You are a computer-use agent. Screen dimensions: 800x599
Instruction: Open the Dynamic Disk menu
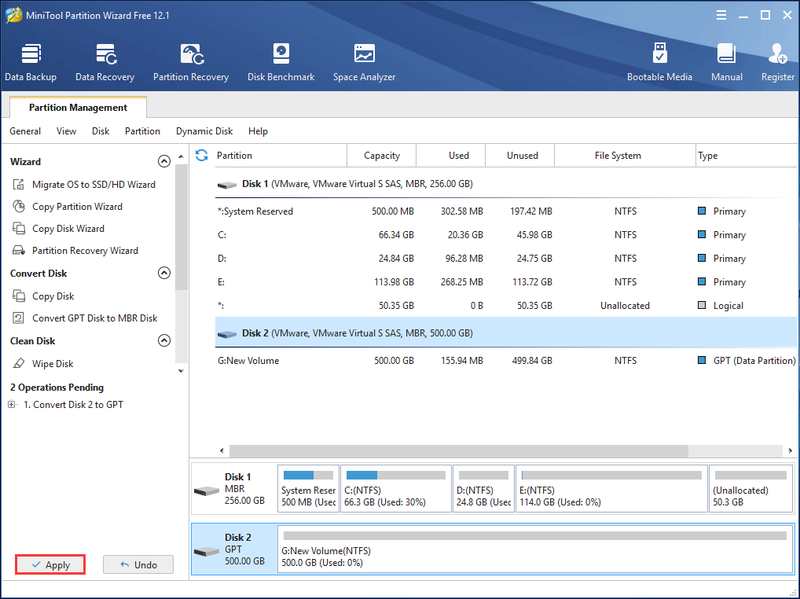(204, 131)
